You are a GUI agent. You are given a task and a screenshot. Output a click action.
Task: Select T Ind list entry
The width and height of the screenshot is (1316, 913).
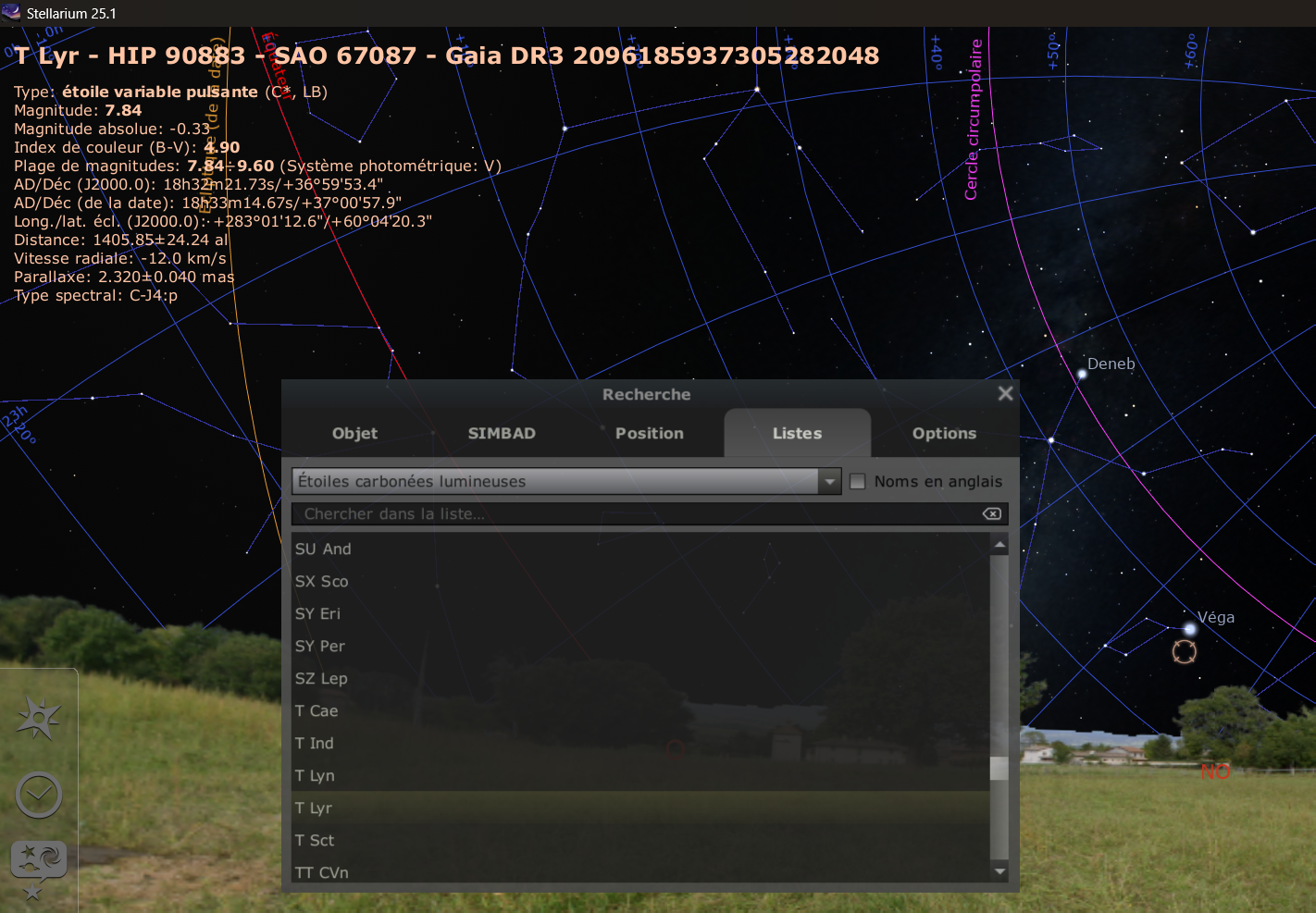click(640, 743)
